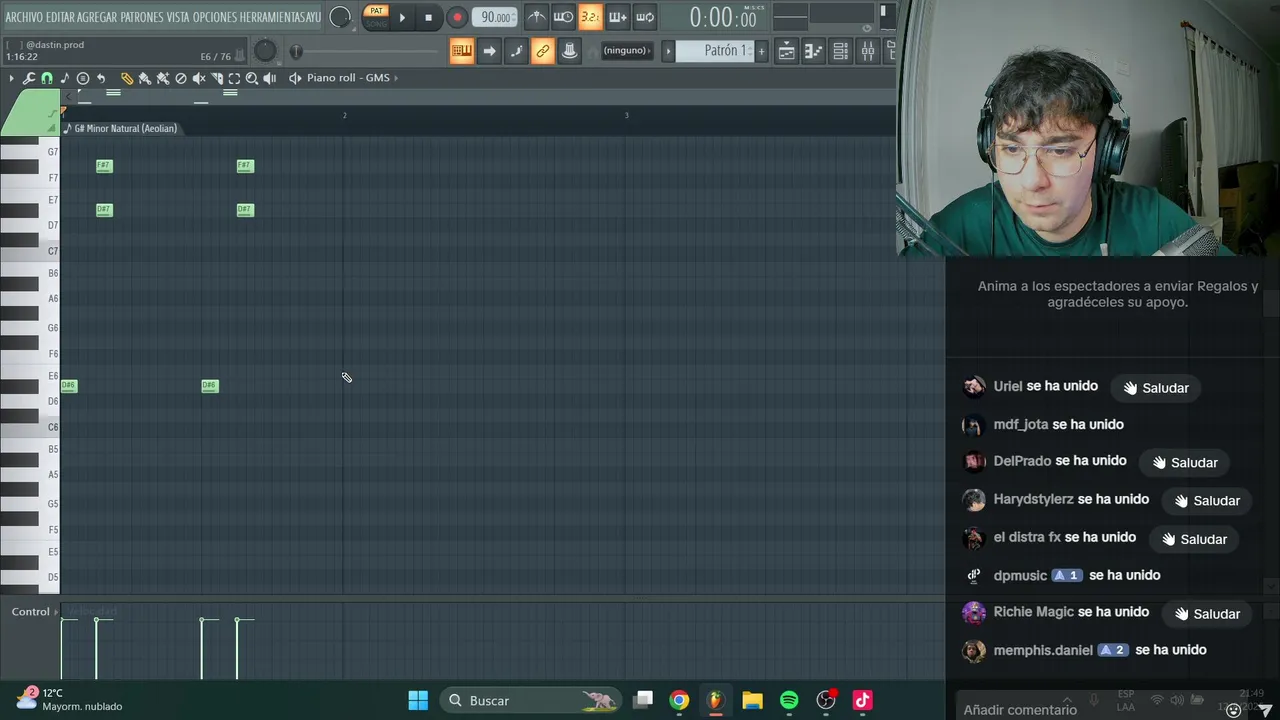Select the Mute tool

coord(199,78)
